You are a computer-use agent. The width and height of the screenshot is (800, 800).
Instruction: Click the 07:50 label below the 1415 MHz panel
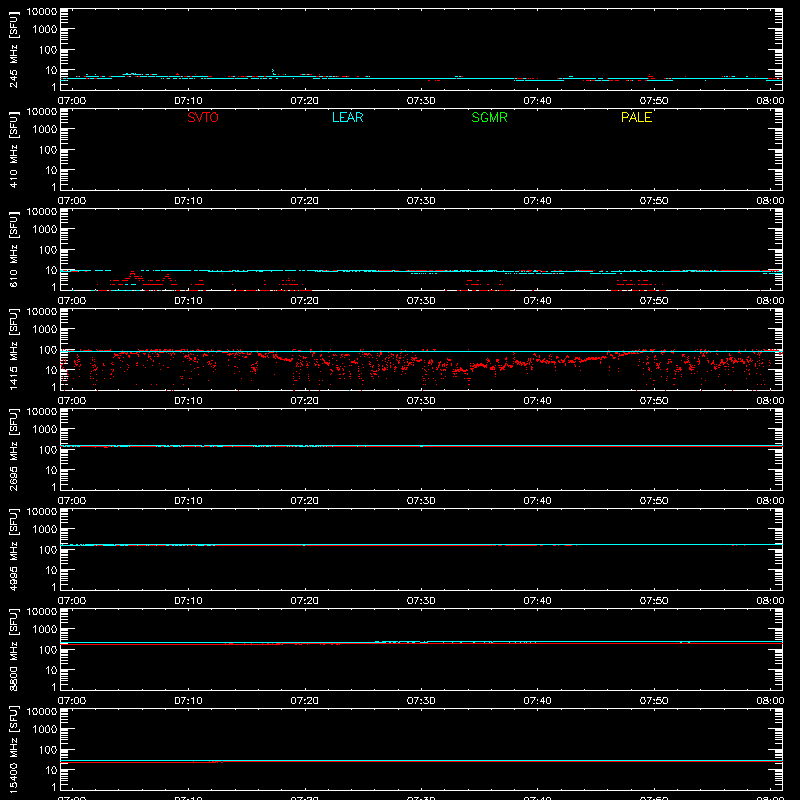(x=654, y=401)
